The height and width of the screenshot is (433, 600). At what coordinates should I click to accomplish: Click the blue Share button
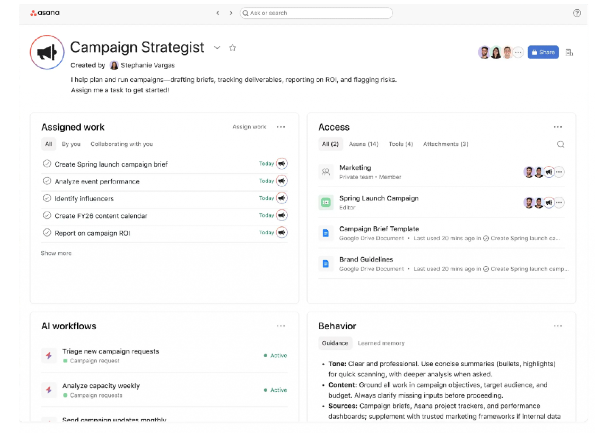[x=543, y=52]
